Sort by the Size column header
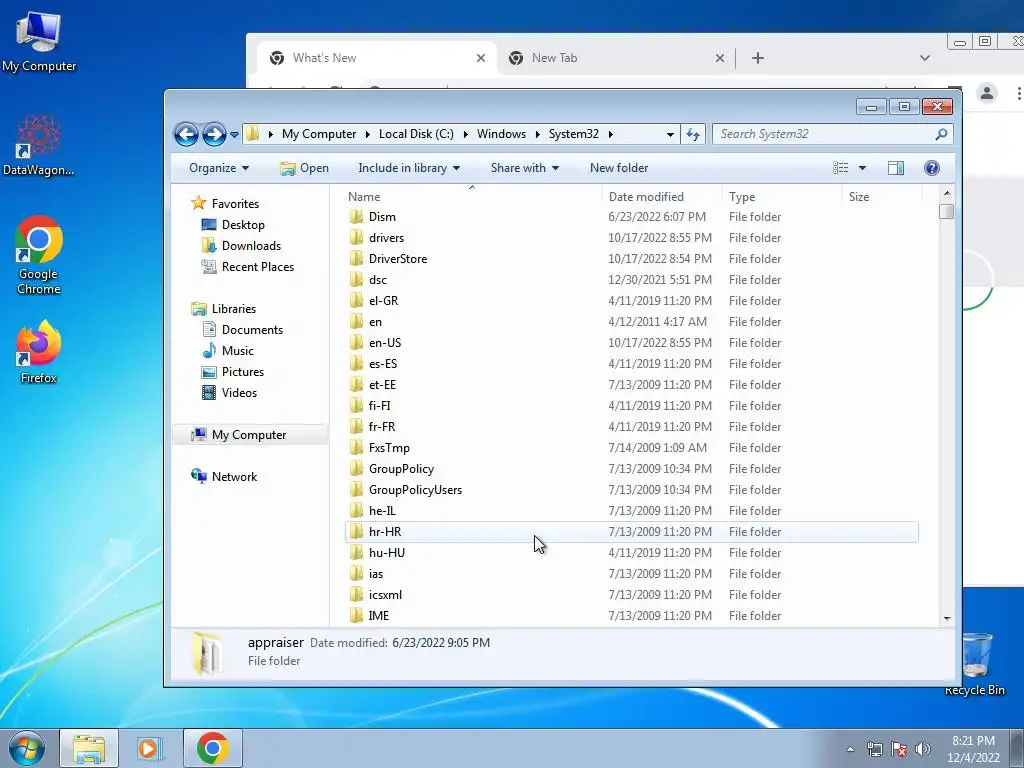 click(x=859, y=197)
